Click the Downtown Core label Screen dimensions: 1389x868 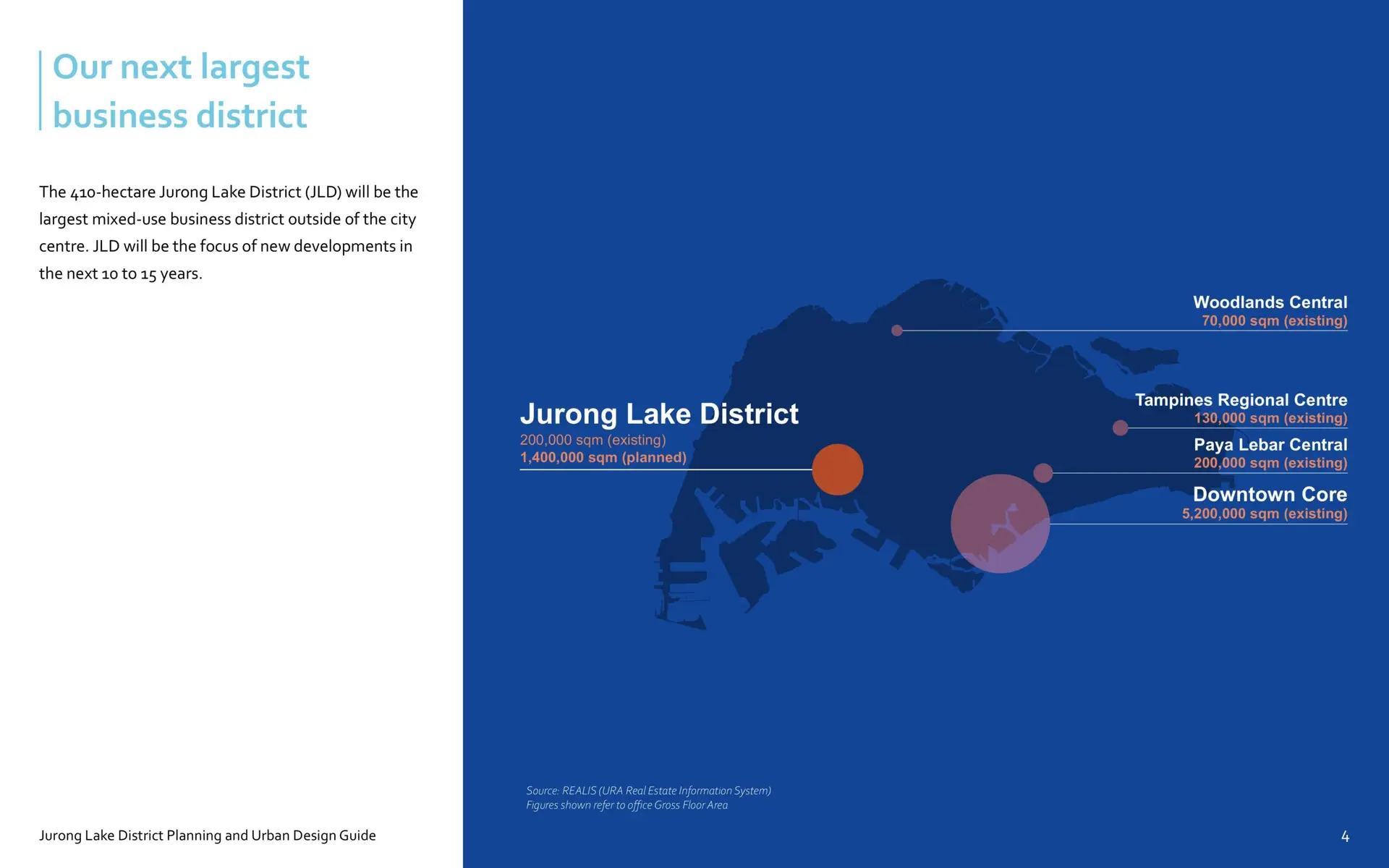coord(1270,494)
